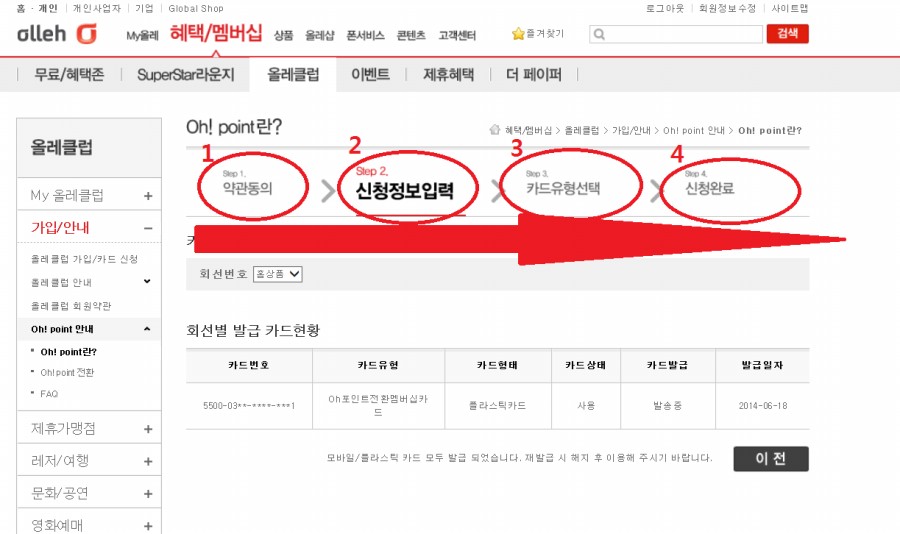Image resolution: width=900 pixels, height=534 pixels.
Task: Click the search magnifier icon
Action: [599, 34]
